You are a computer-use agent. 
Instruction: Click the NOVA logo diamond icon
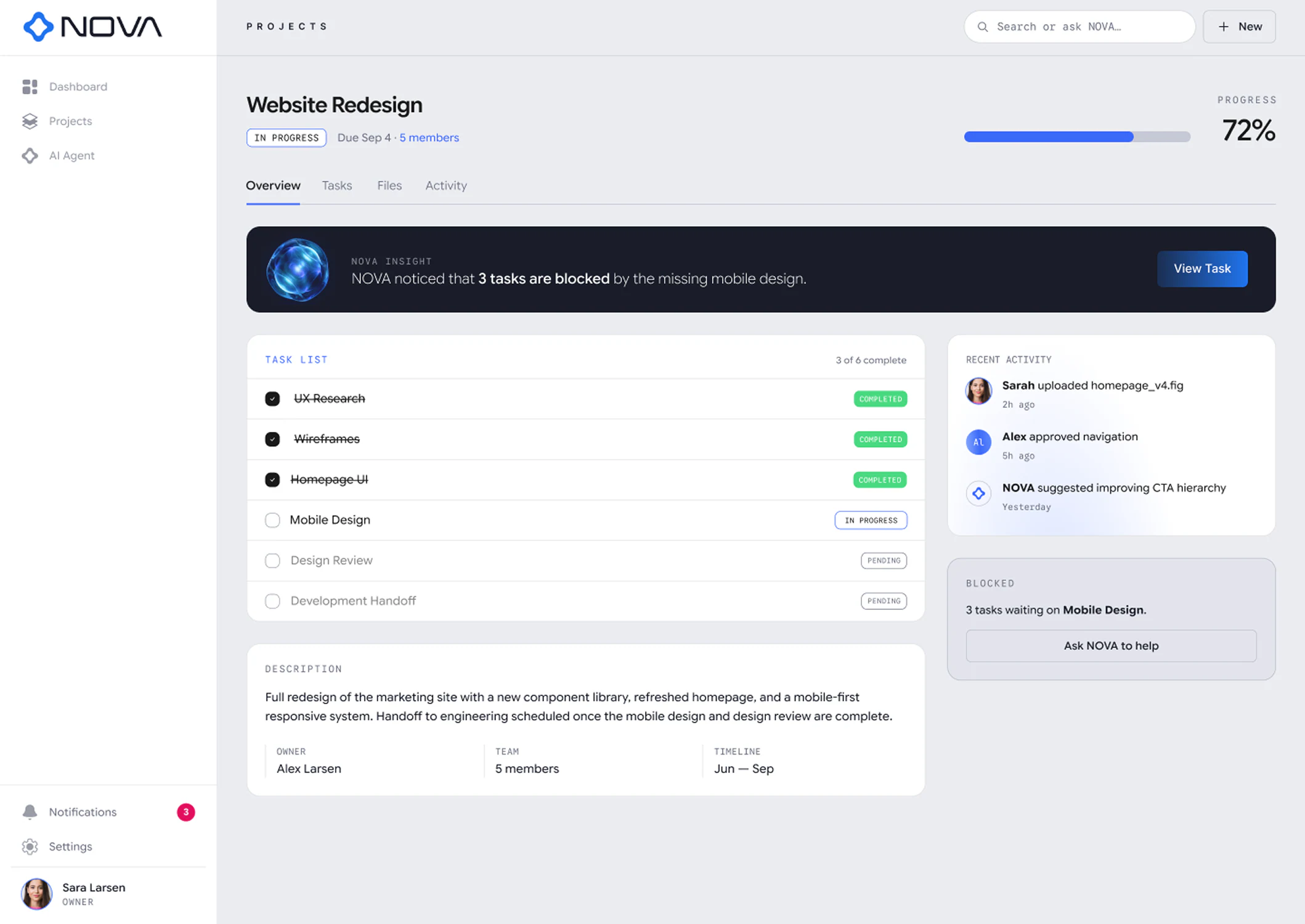38,26
